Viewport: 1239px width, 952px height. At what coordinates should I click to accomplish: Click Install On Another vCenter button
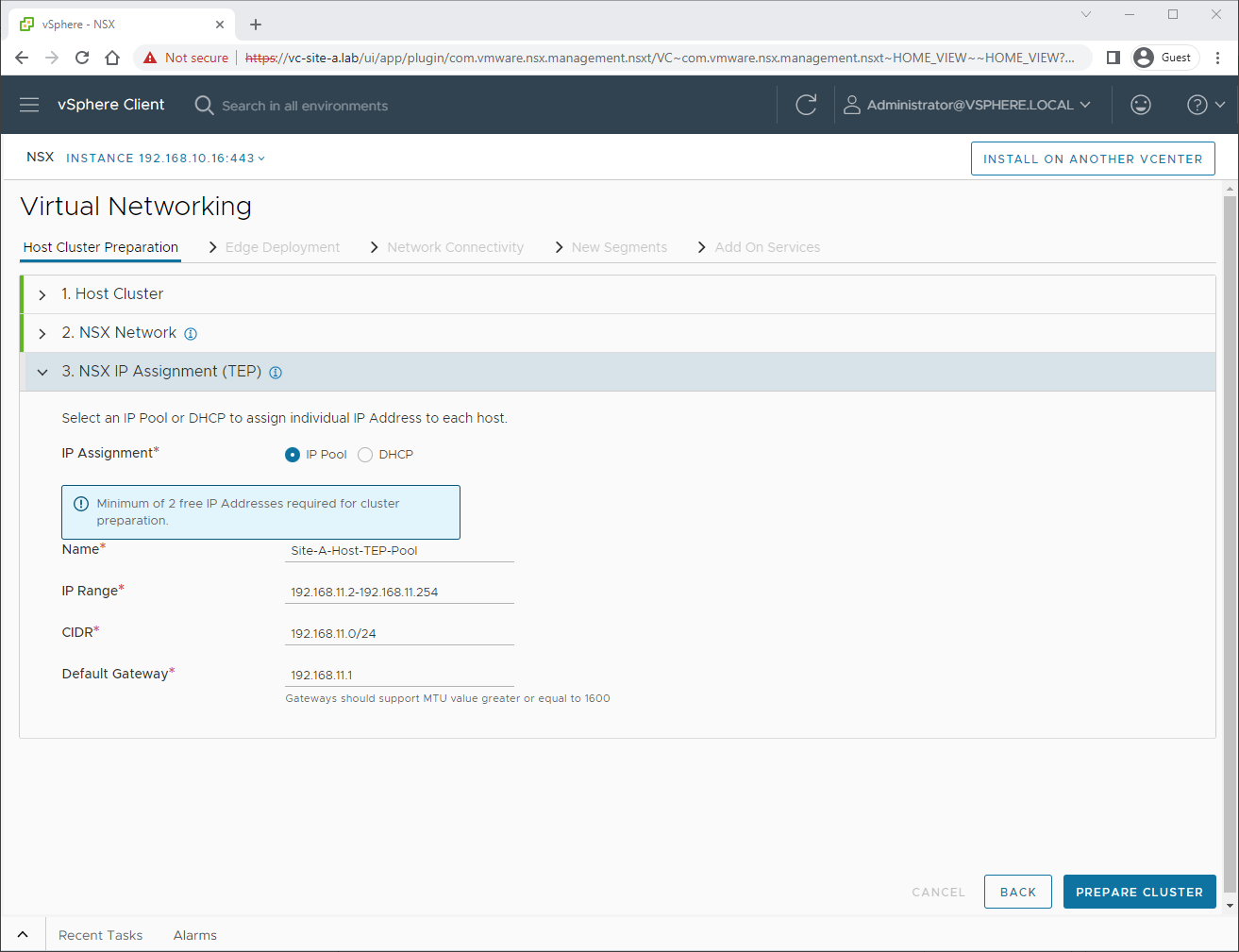(1093, 159)
